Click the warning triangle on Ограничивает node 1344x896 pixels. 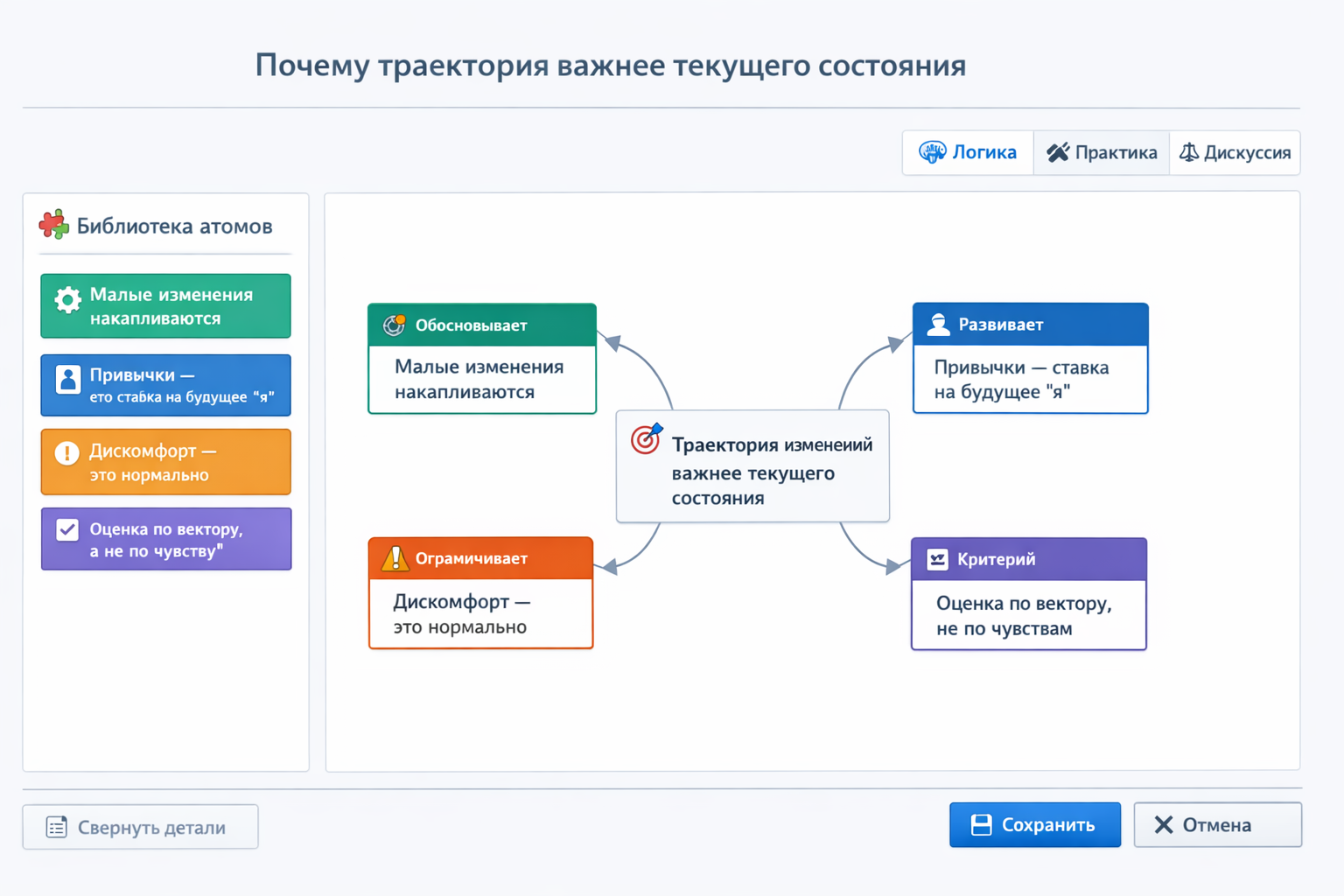tap(395, 557)
